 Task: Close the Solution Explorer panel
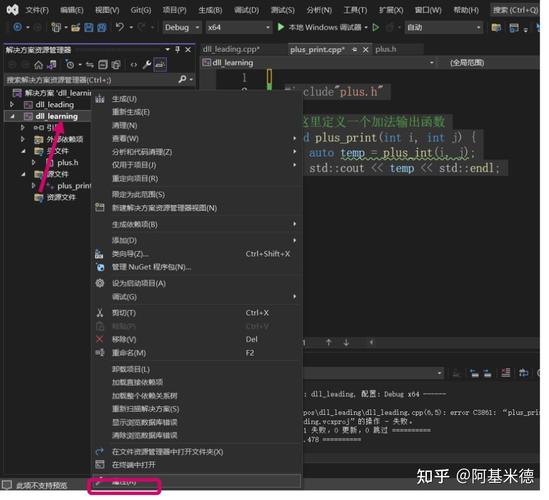[188, 50]
